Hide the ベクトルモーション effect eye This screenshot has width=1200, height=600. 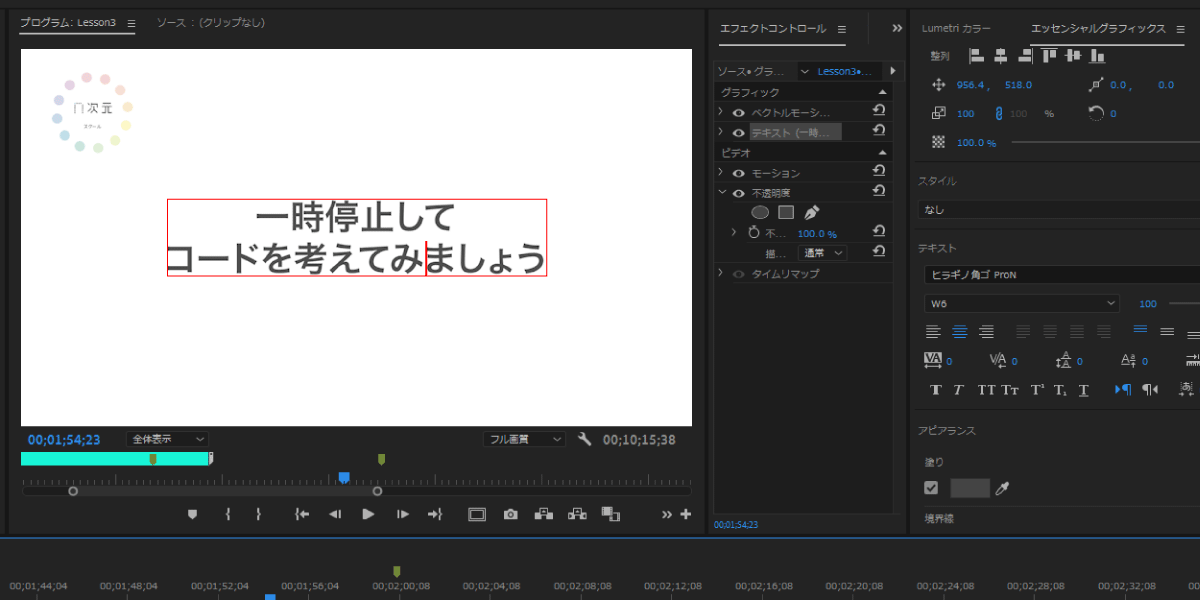pos(739,112)
